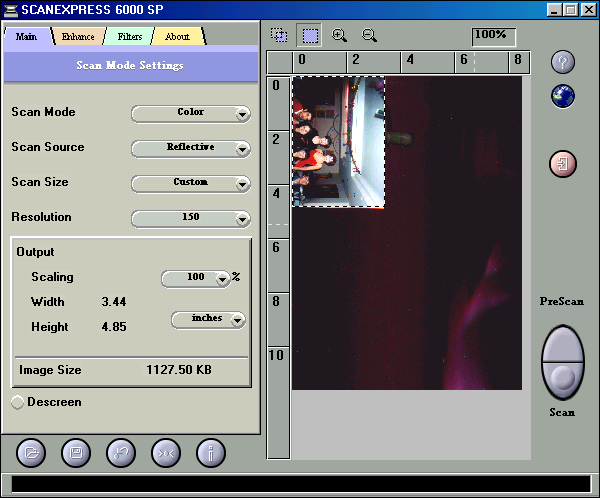Click the zoom in magnifier icon
The image size is (600, 498).
coord(339,35)
